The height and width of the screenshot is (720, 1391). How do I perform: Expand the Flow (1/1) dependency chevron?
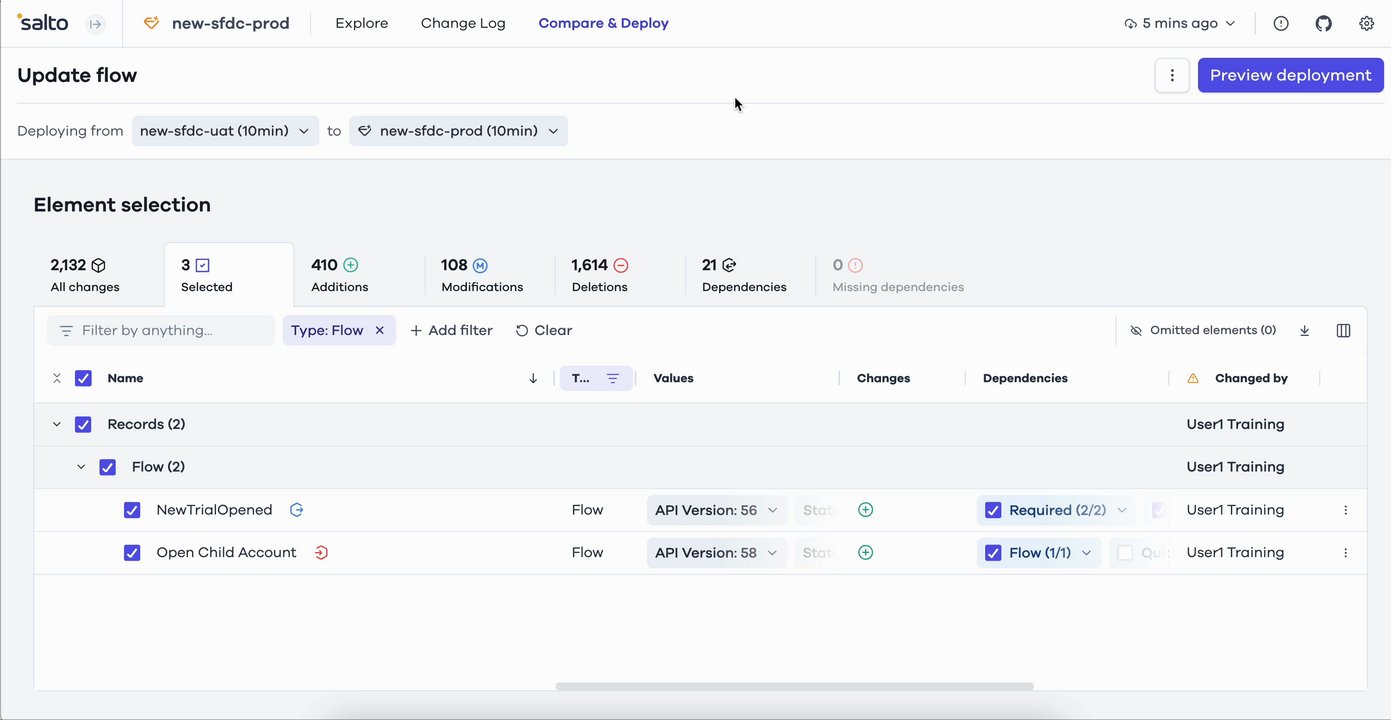pos(1087,552)
